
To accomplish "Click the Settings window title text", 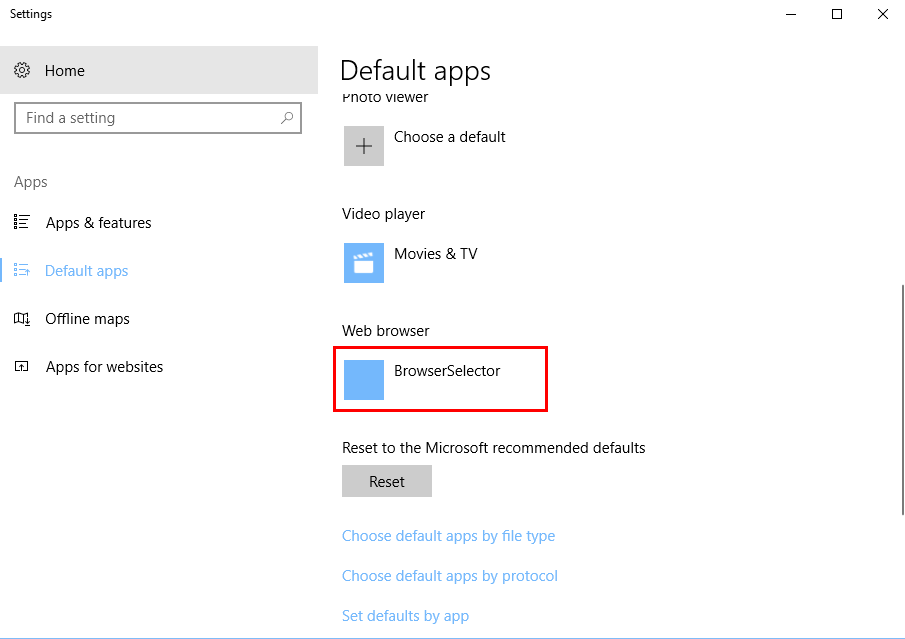I will tap(31, 14).
